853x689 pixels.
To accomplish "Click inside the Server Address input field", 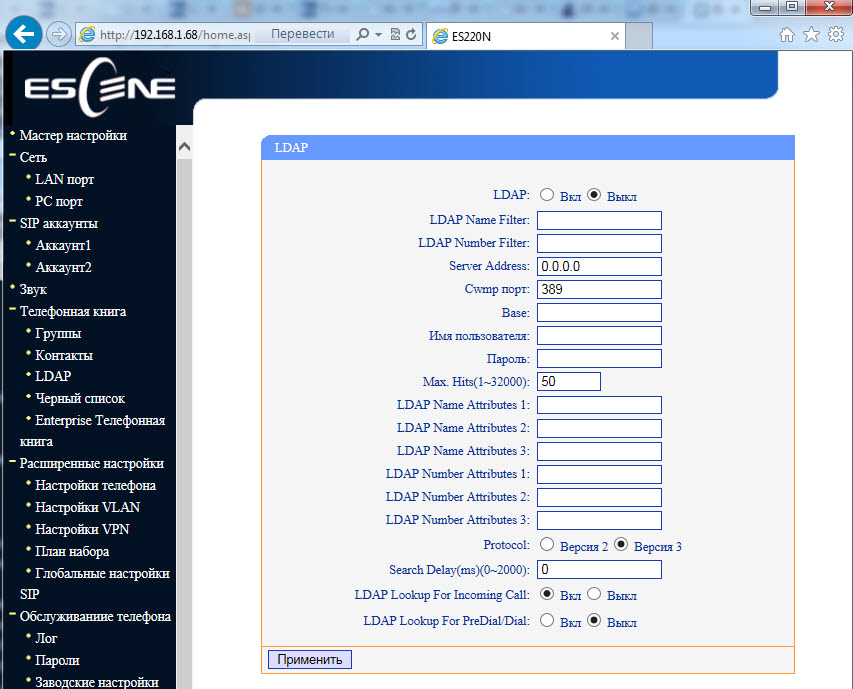I will coord(598,266).
